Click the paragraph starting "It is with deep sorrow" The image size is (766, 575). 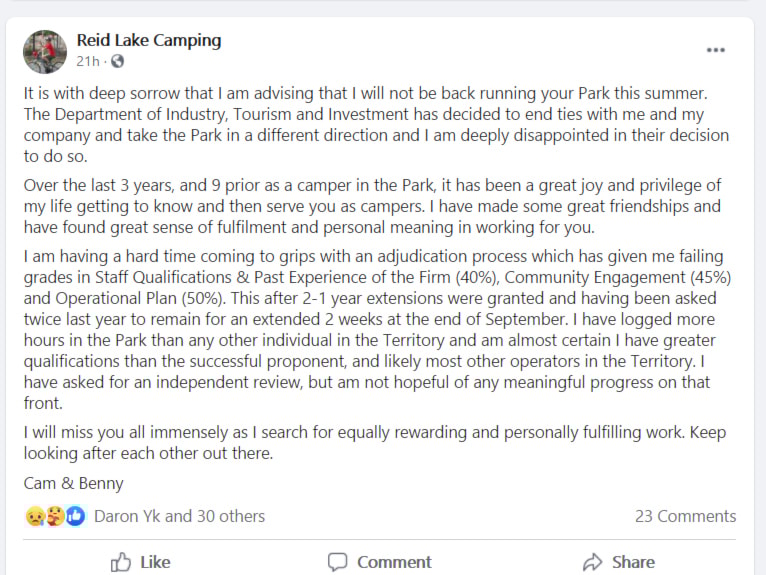click(x=376, y=125)
